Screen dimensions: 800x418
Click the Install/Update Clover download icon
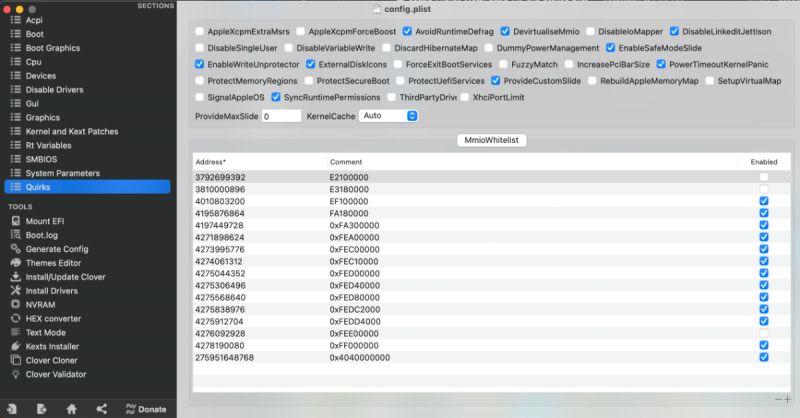(x=16, y=277)
